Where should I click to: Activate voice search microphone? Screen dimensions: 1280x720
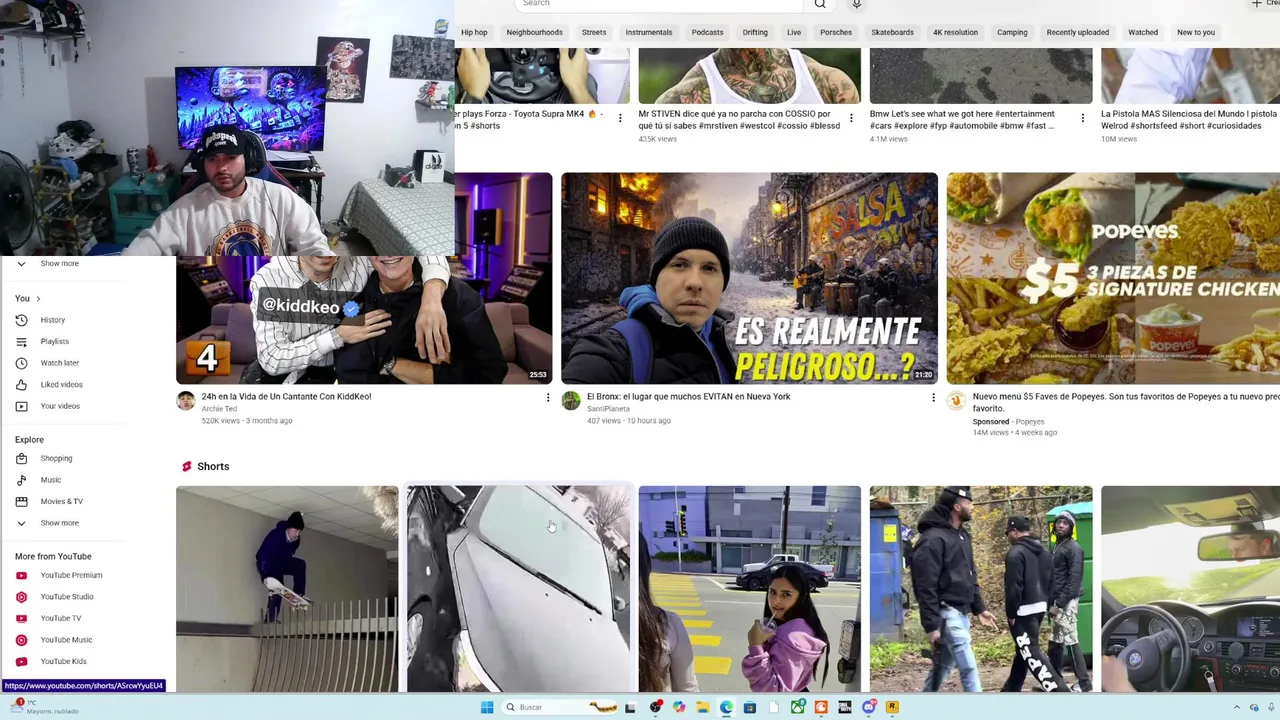point(856,4)
